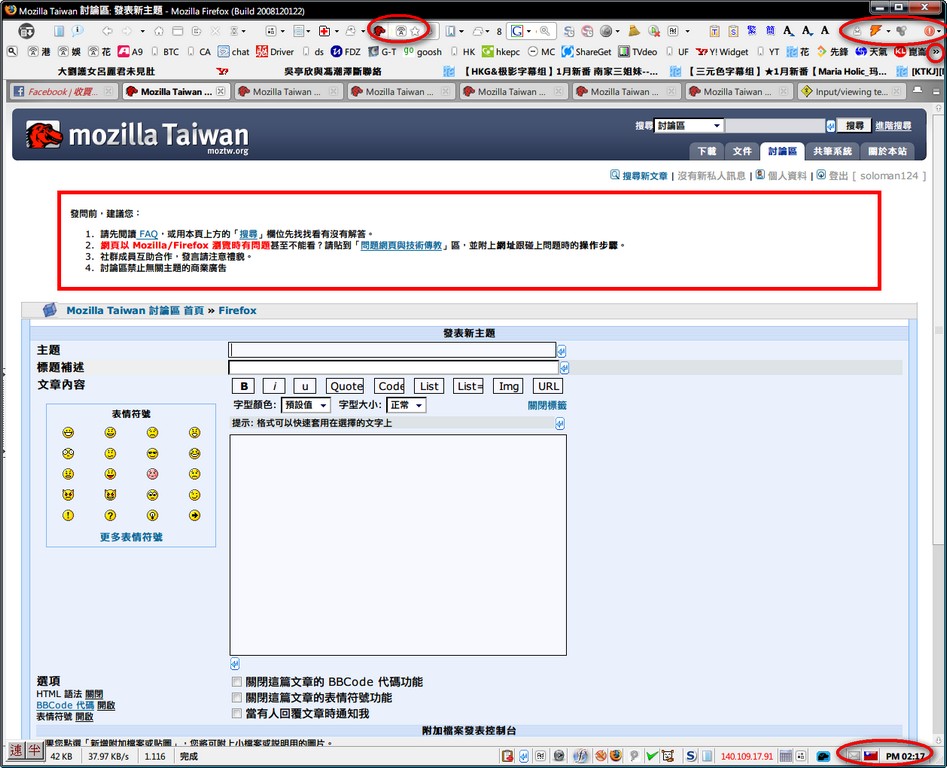Click the Mozilla Taiwan dinosaur logo
Image resolution: width=947 pixels, height=768 pixels.
(44, 134)
